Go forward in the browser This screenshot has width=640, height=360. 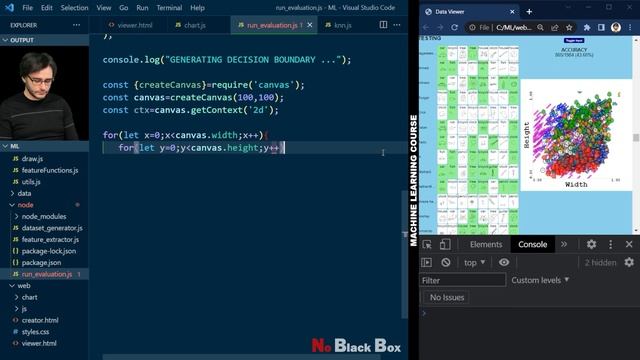(440, 27)
